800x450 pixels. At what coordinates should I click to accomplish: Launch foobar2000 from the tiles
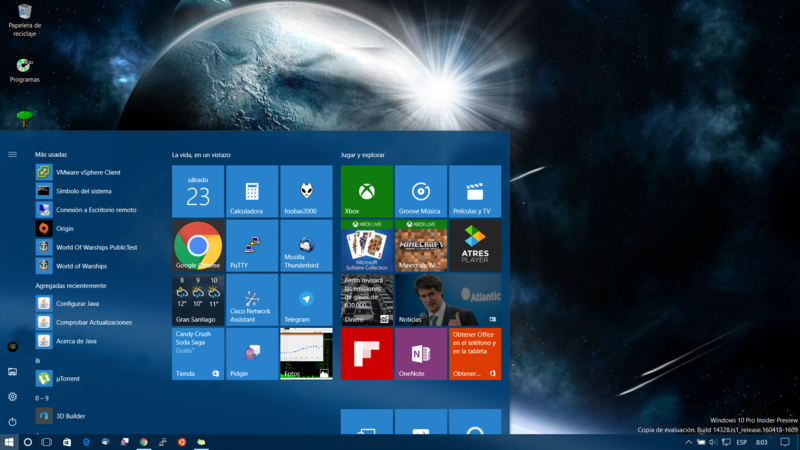(306, 192)
